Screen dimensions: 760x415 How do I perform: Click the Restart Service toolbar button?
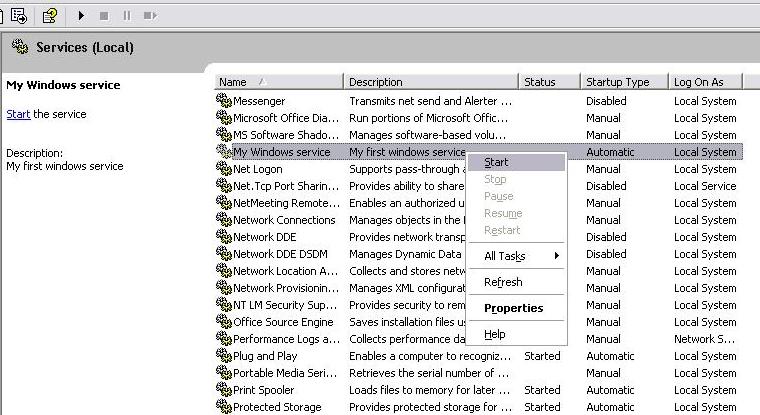[x=150, y=16]
